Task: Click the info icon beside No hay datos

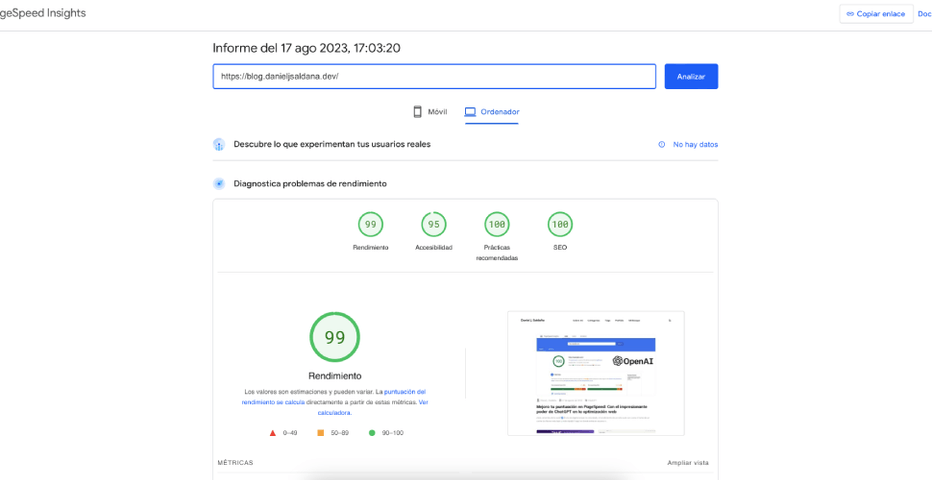Action: 662,144
